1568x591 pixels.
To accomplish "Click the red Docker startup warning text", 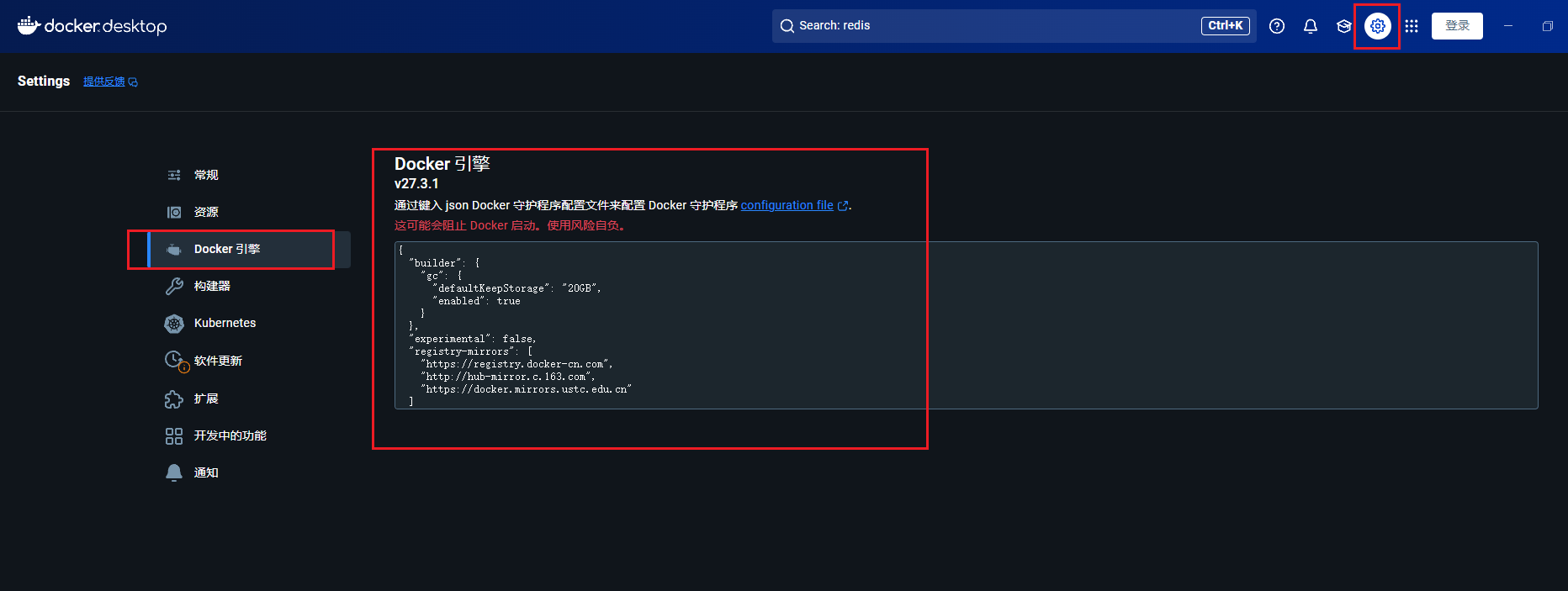I will (511, 225).
